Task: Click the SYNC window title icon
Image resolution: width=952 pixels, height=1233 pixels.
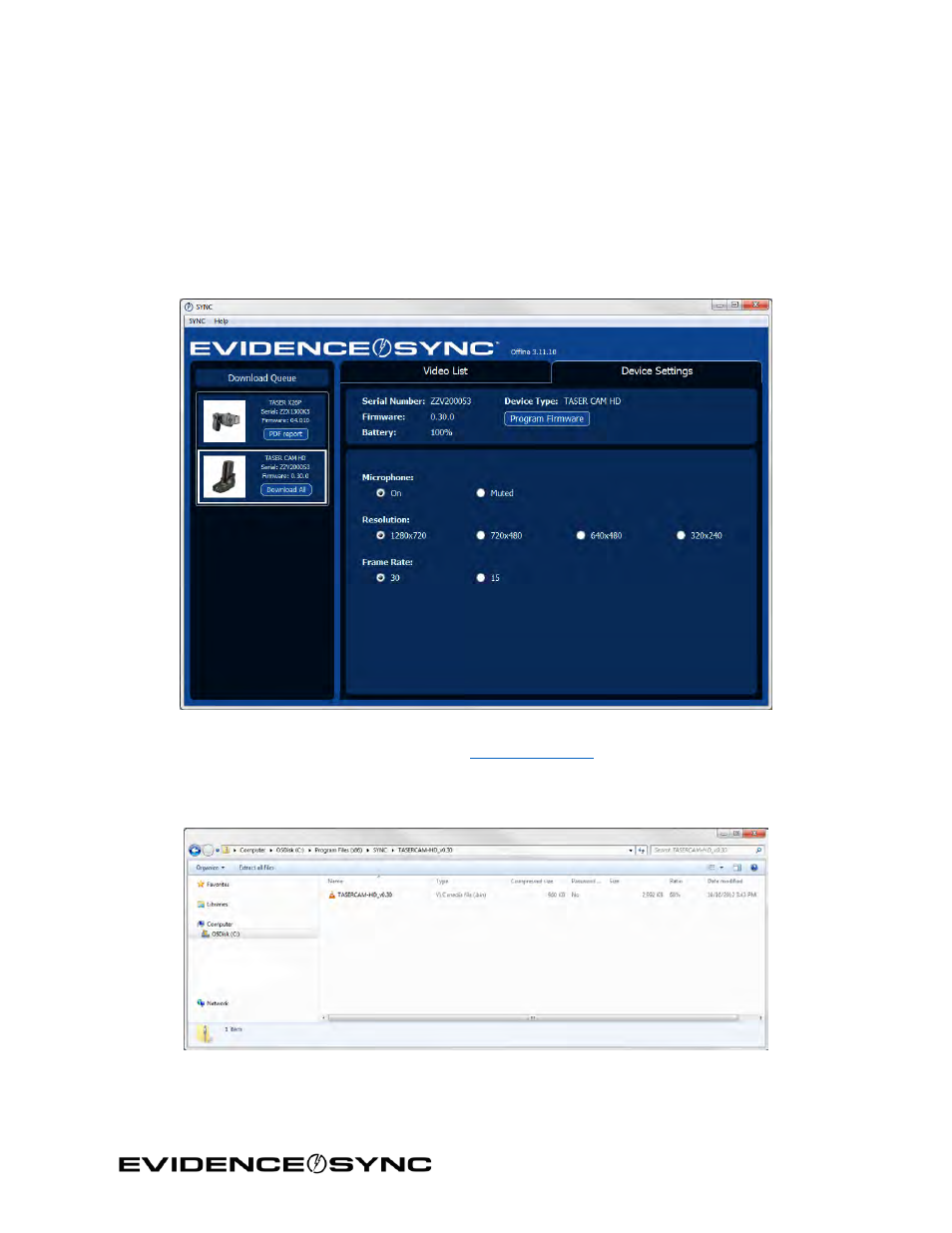Action: [189, 308]
